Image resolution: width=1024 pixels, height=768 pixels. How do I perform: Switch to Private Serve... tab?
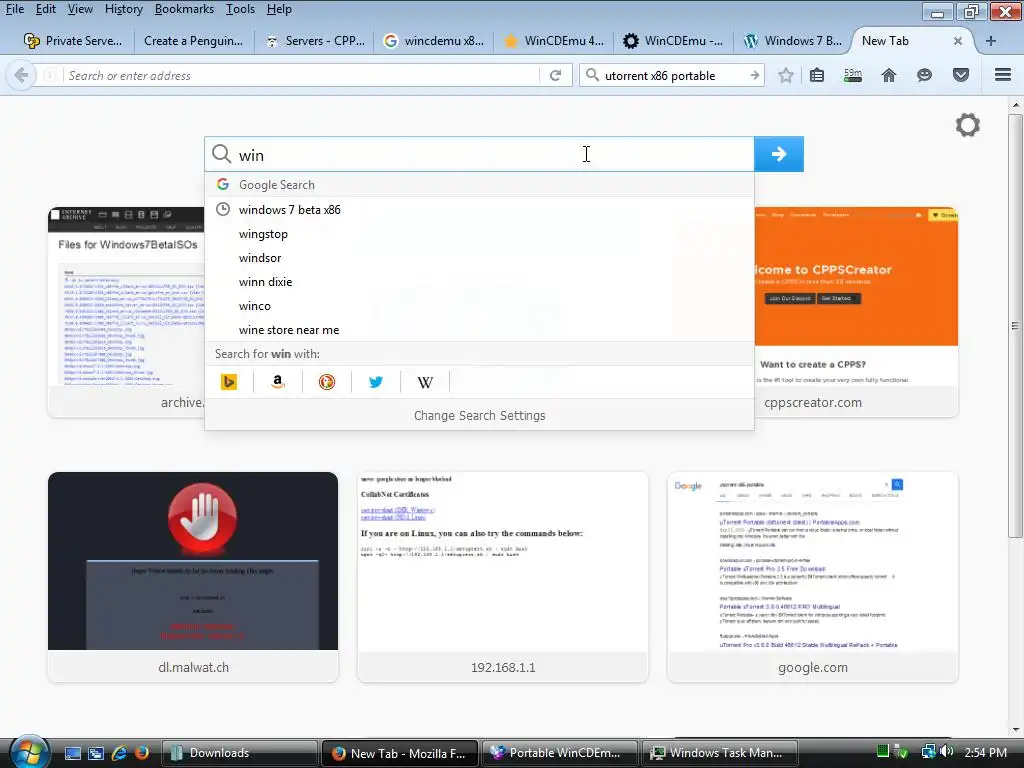(x=72, y=40)
